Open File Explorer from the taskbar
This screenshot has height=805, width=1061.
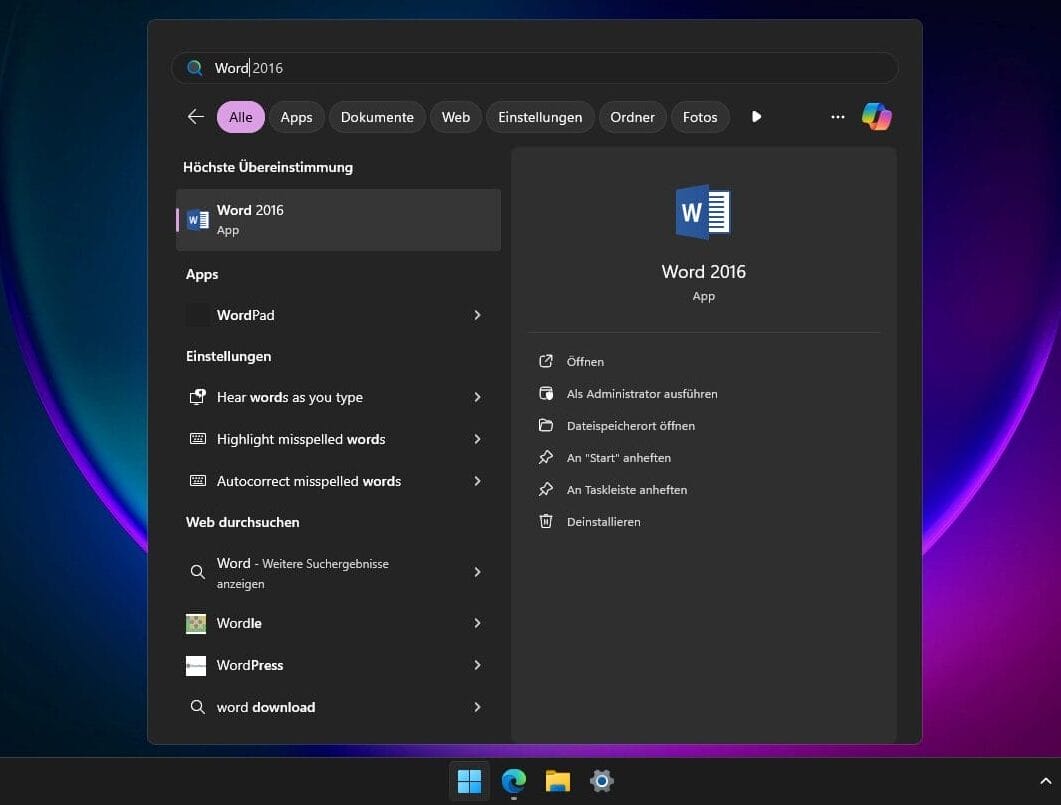click(557, 781)
